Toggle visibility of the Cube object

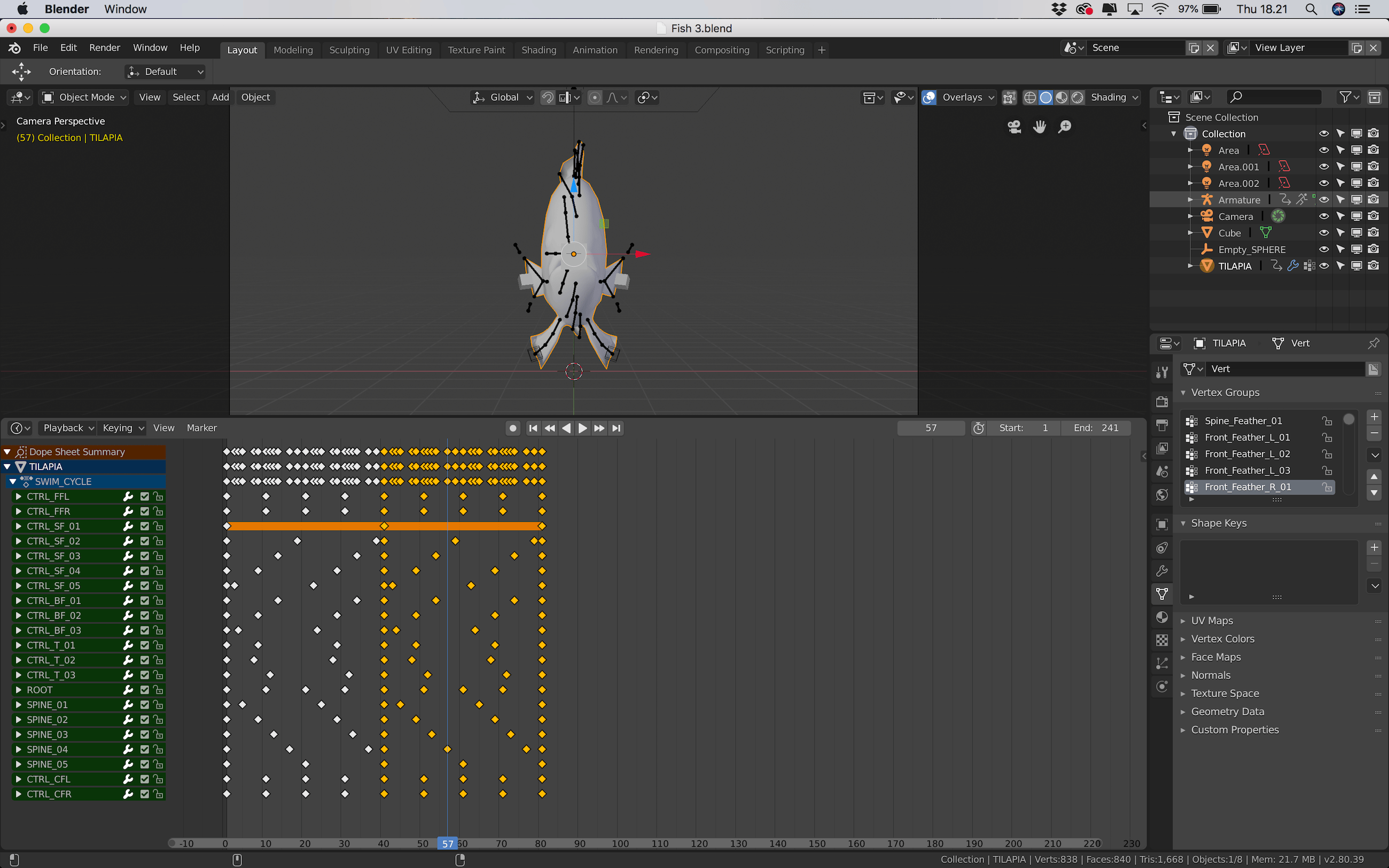point(1324,233)
